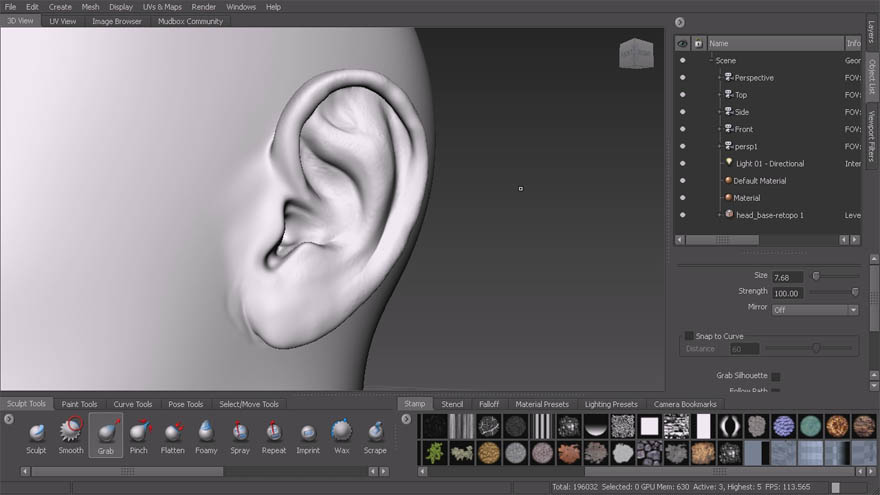
Task: Select the Flatten tool
Action: pyautogui.click(x=173, y=437)
